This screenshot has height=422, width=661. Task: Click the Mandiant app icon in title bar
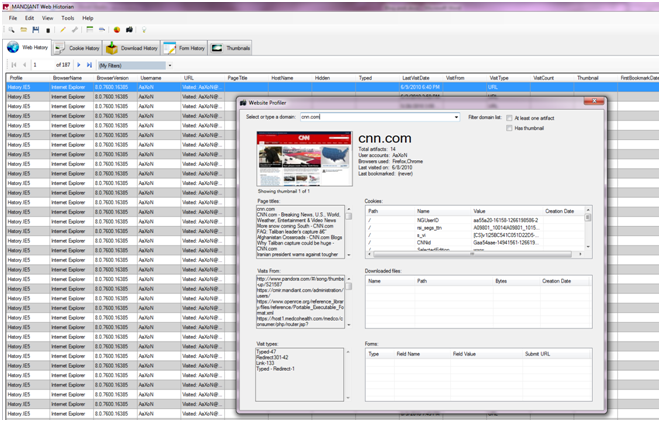6,7
